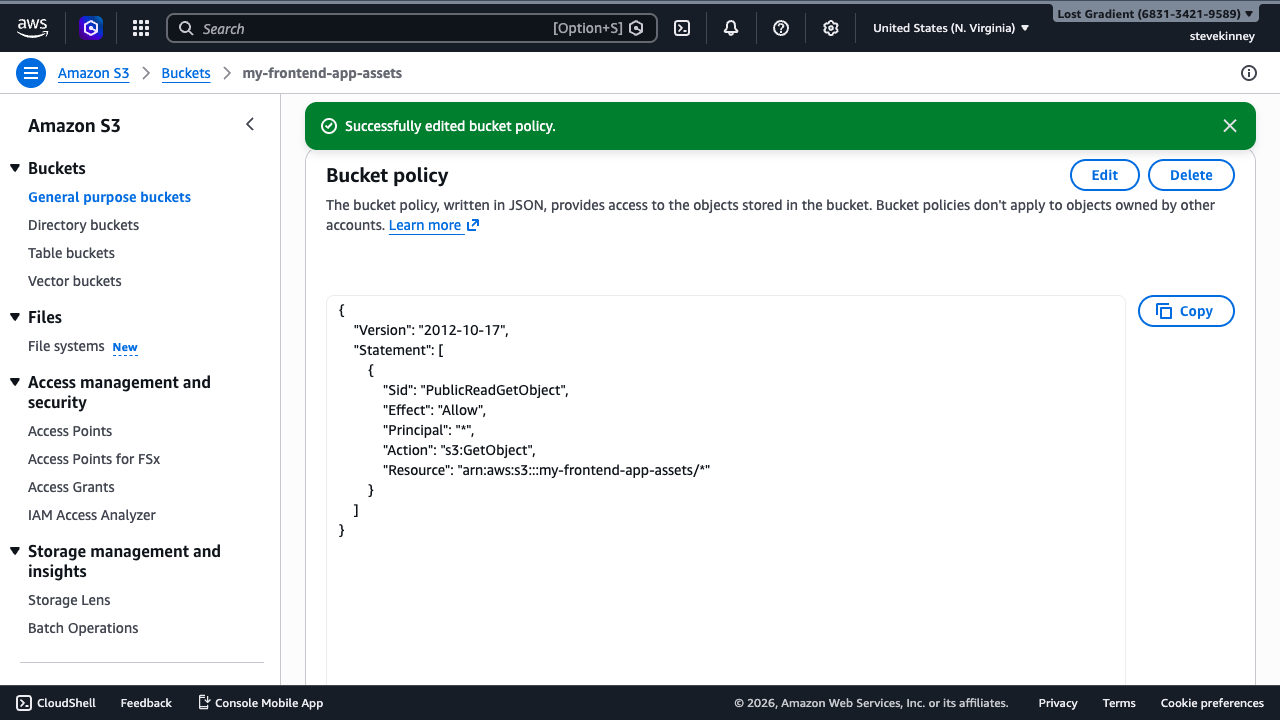Delete the bucket policy
This screenshot has height=720, width=1280.
[1191, 175]
